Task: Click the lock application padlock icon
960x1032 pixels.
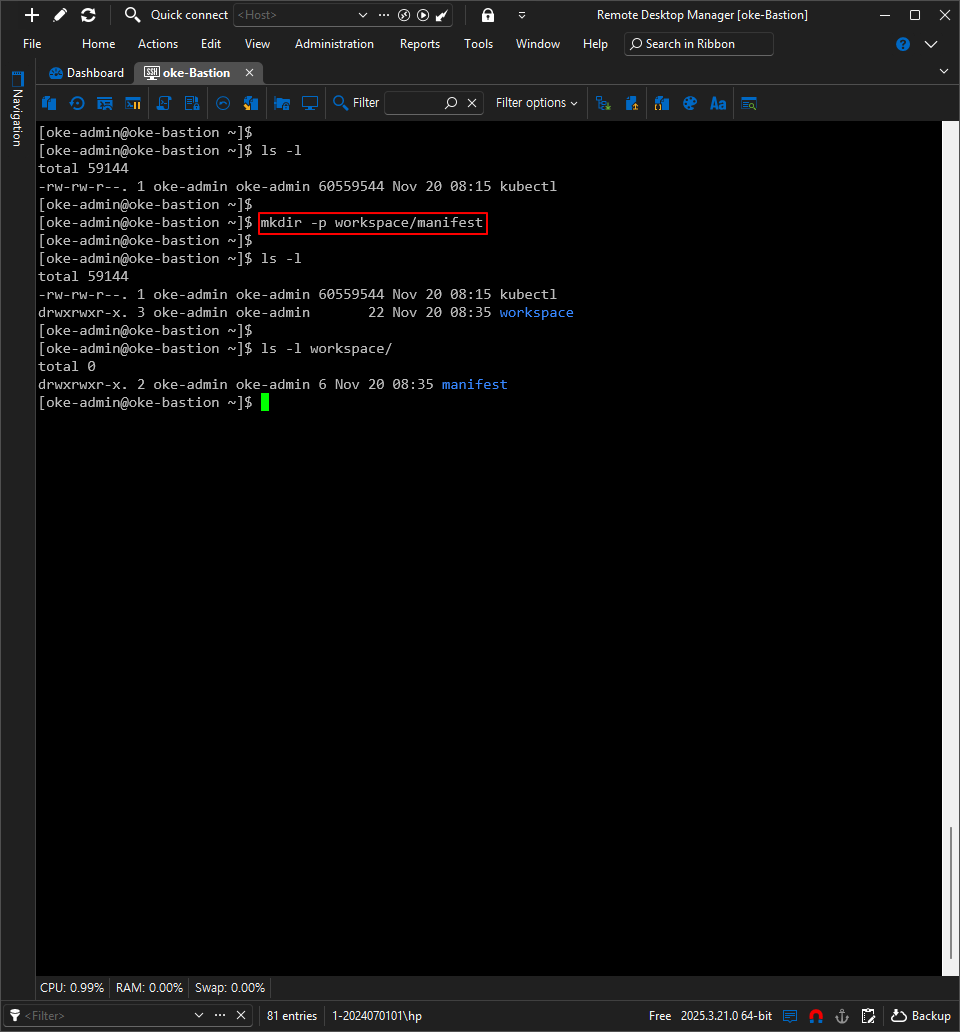Action: [x=488, y=15]
